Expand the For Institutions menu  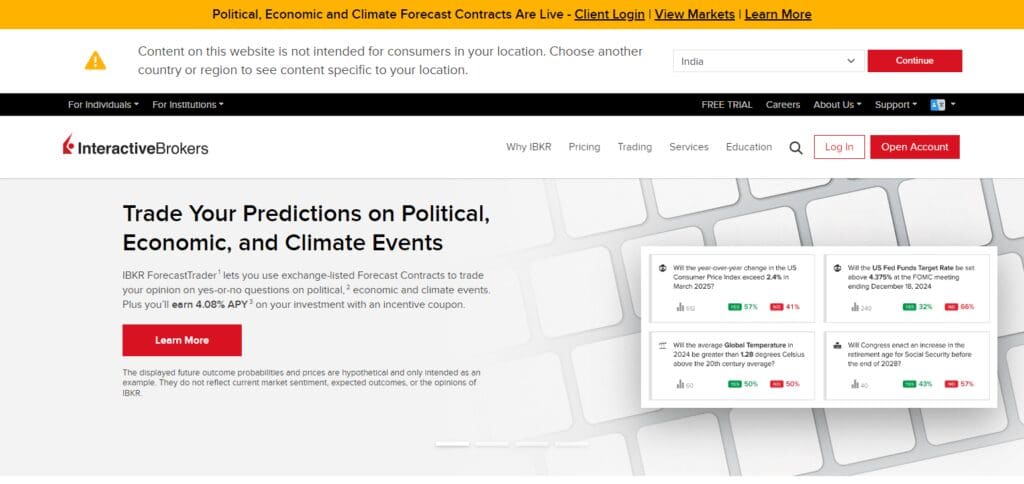pyautogui.click(x=188, y=105)
